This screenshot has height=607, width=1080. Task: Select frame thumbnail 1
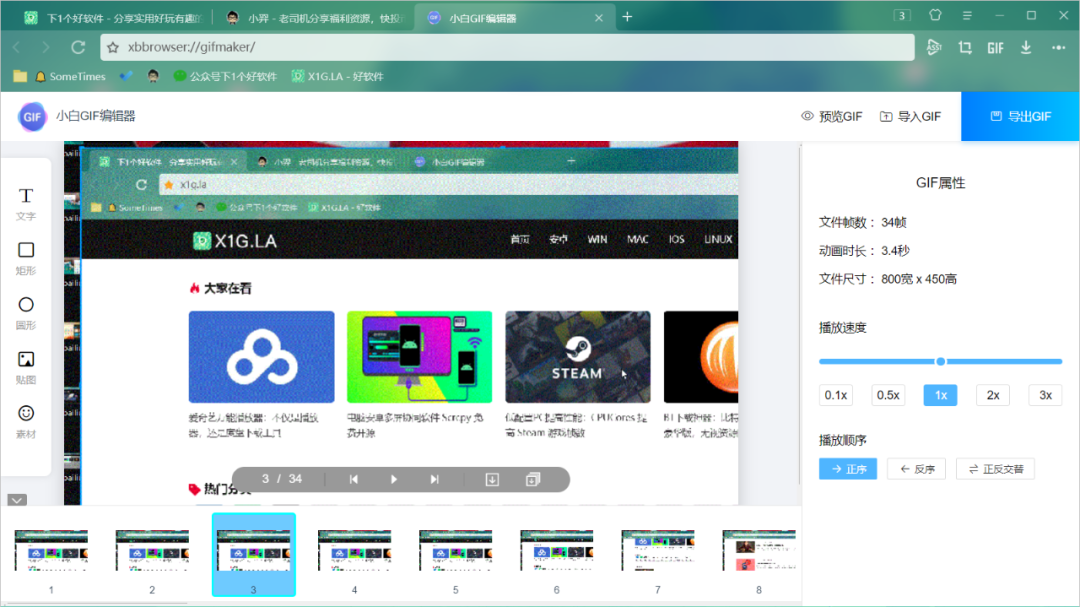(51, 555)
